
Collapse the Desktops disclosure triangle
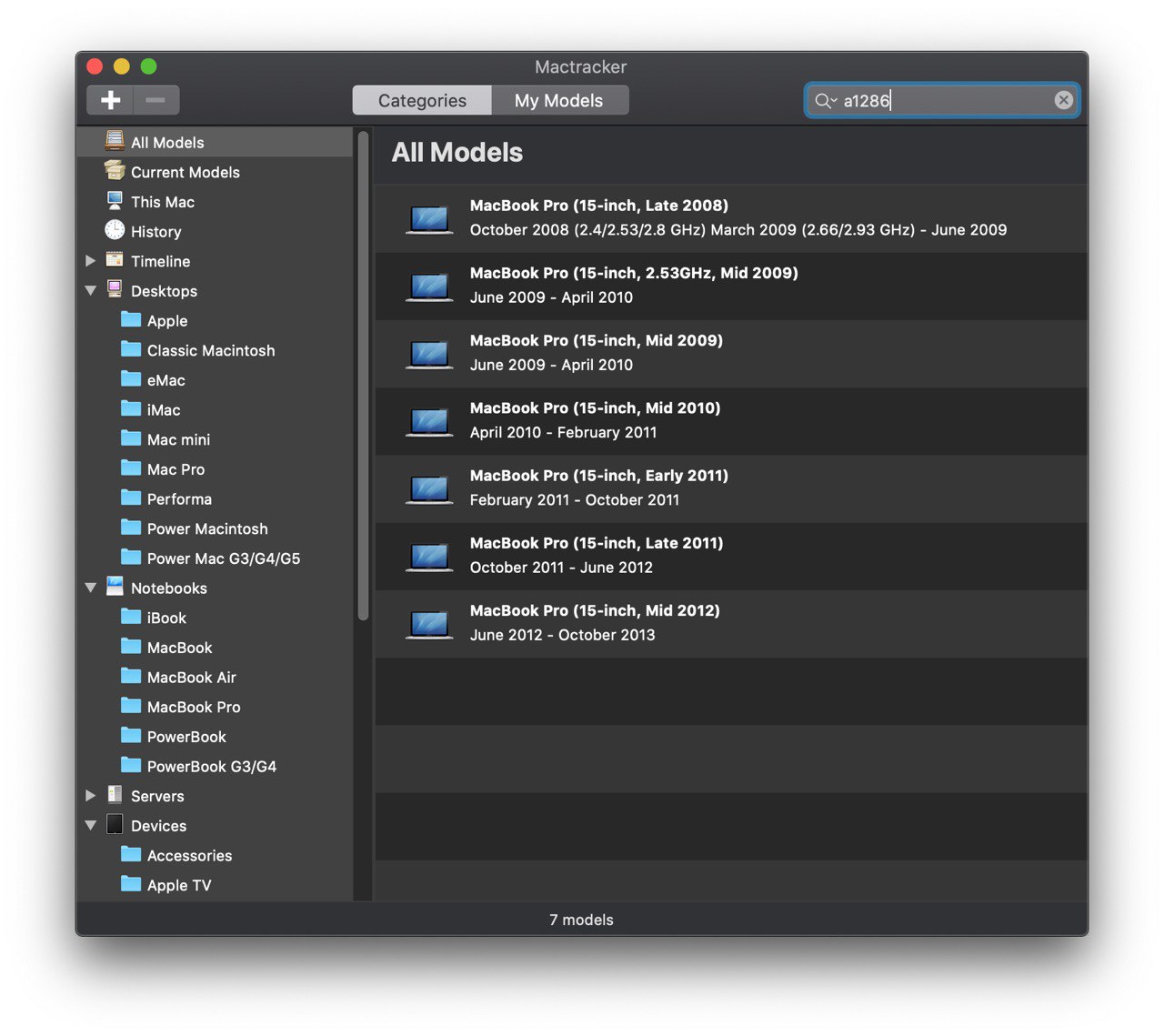point(91,291)
